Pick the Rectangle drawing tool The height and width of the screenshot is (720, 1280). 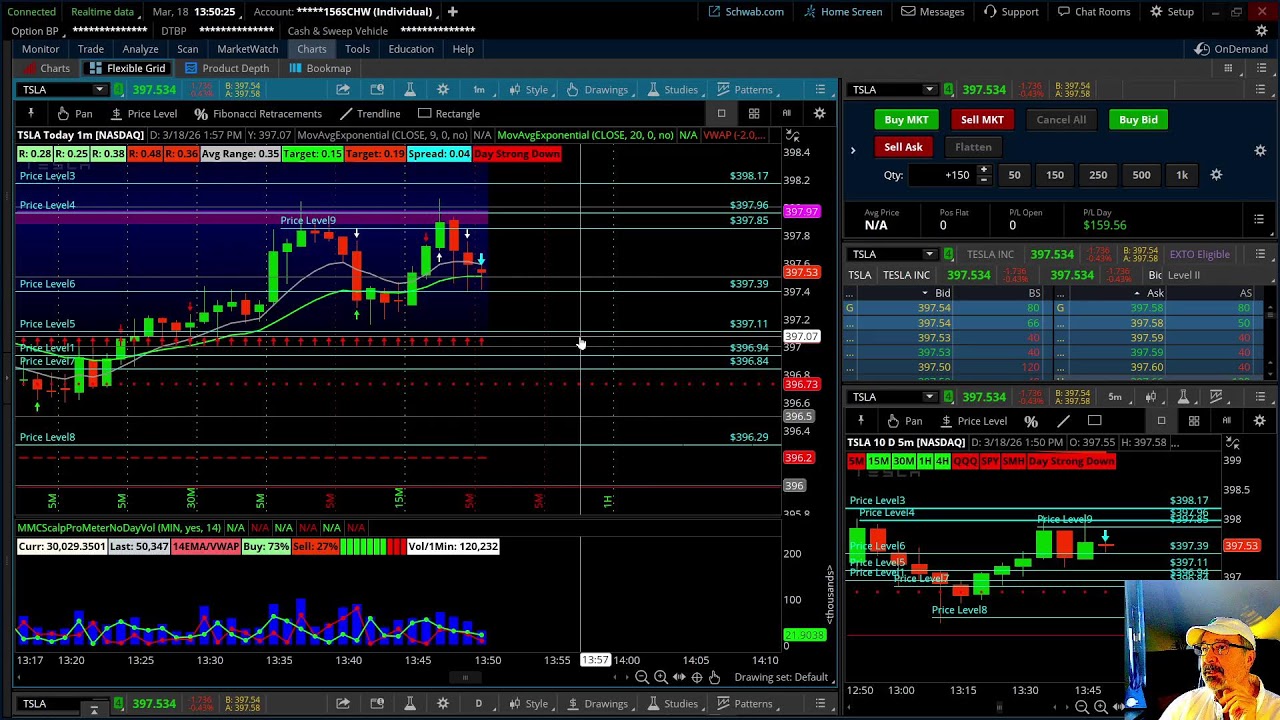(x=449, y=114)
